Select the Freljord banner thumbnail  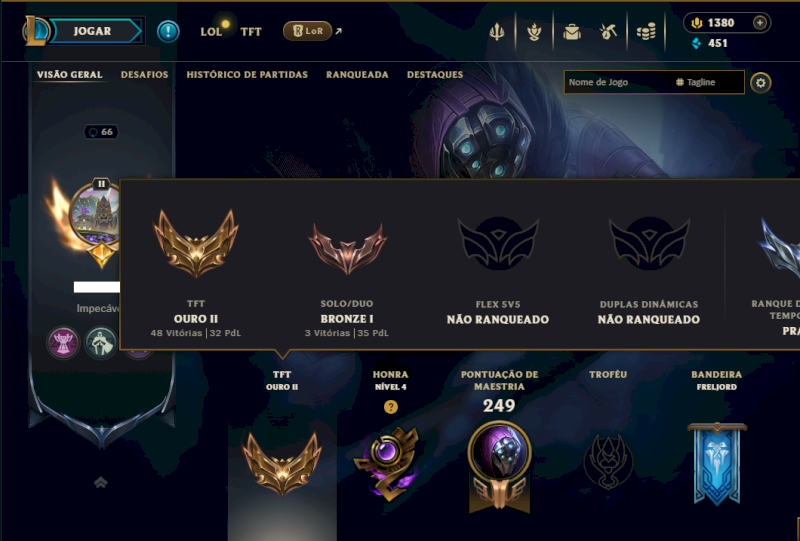tap(717, 464)
